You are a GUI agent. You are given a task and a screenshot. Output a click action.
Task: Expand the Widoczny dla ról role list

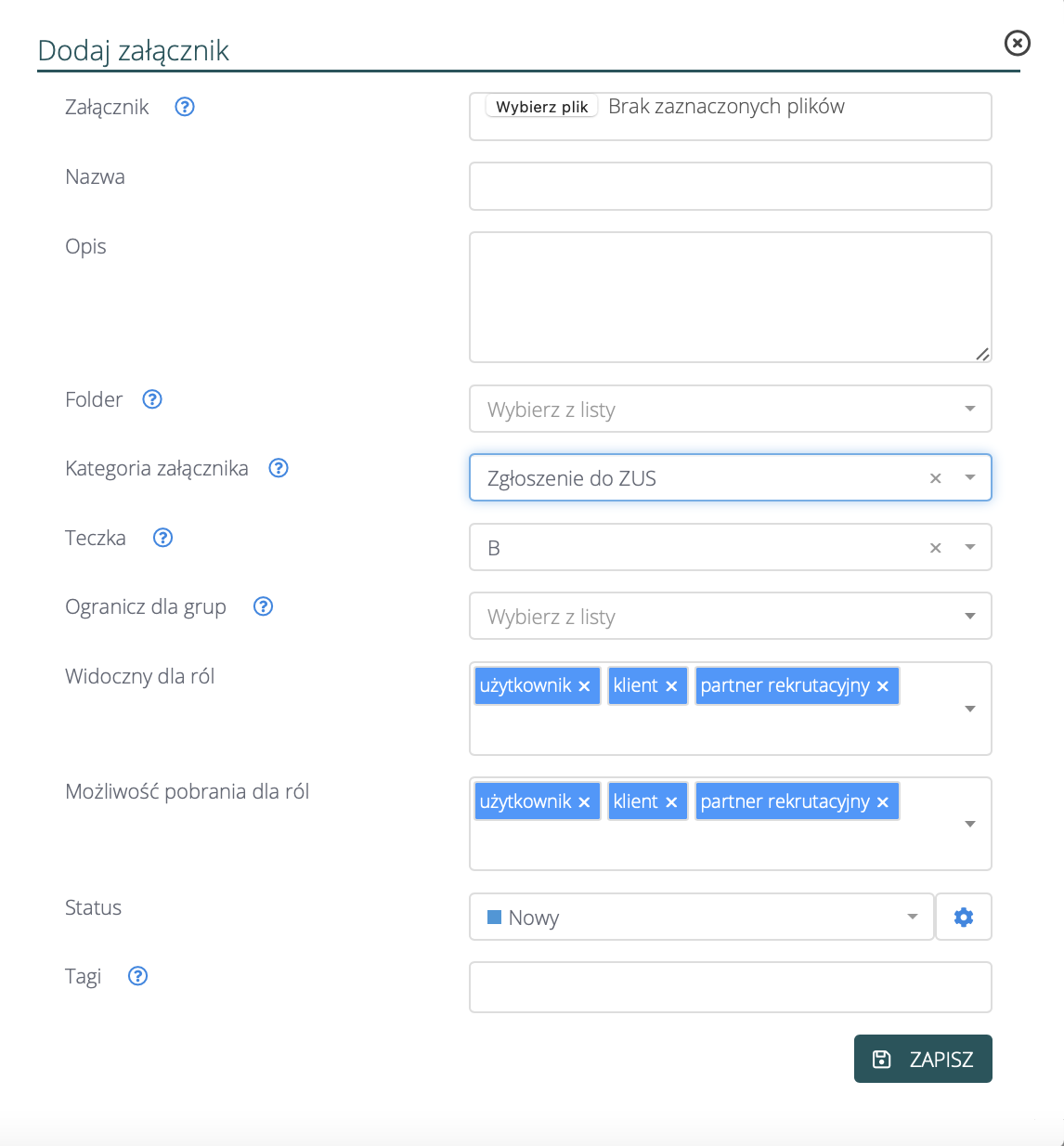970,709
